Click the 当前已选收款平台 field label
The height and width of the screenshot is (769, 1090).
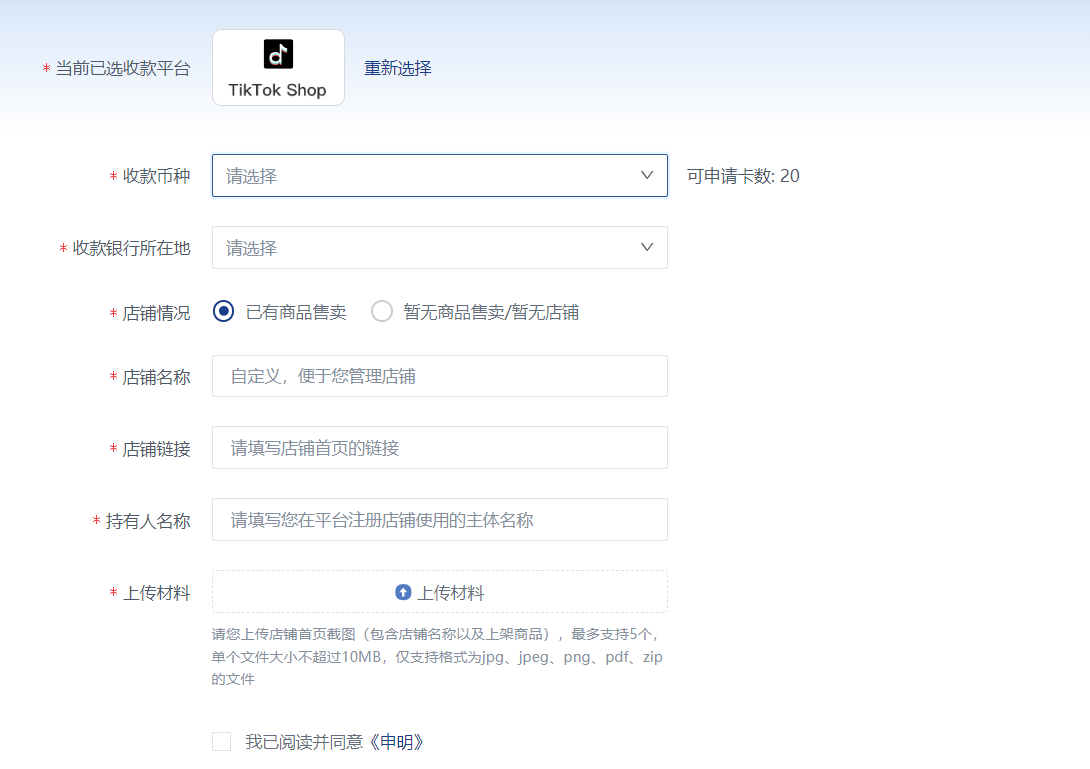coord(122,68)
